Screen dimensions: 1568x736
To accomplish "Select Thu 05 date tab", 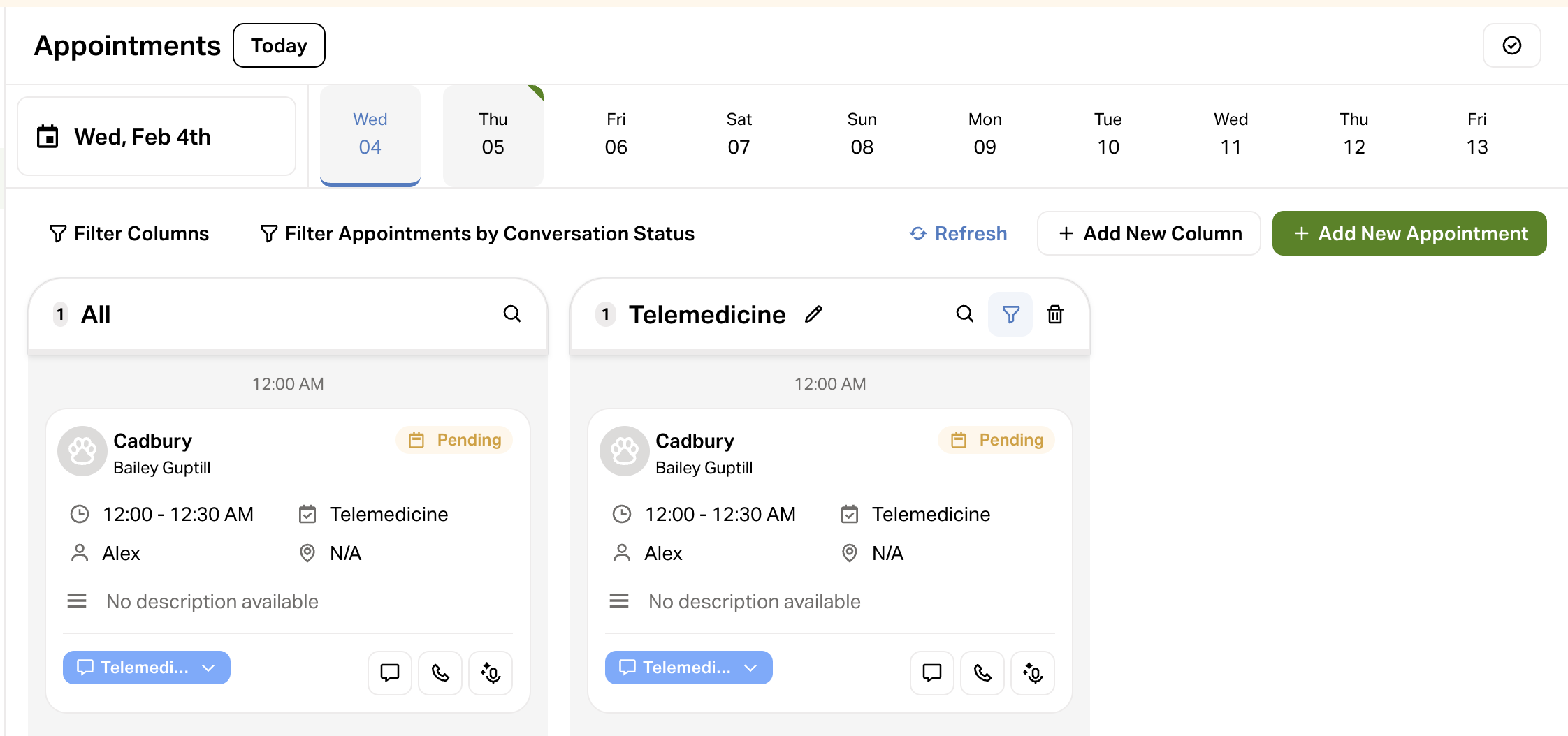I will pyautogui.click(x=493, y=134).
